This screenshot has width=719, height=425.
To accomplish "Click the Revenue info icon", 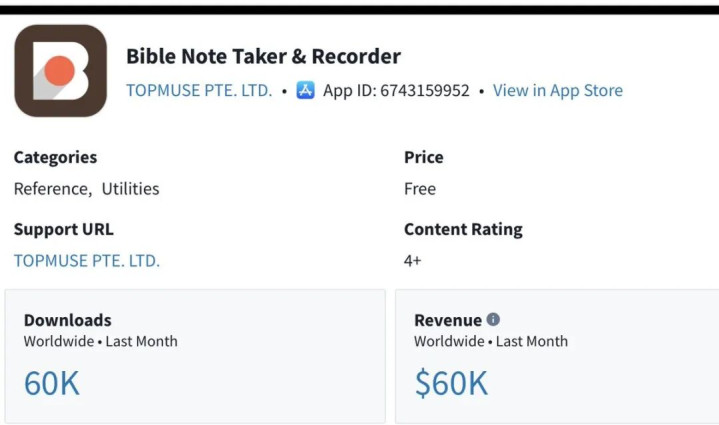I will tap(493, 320).
